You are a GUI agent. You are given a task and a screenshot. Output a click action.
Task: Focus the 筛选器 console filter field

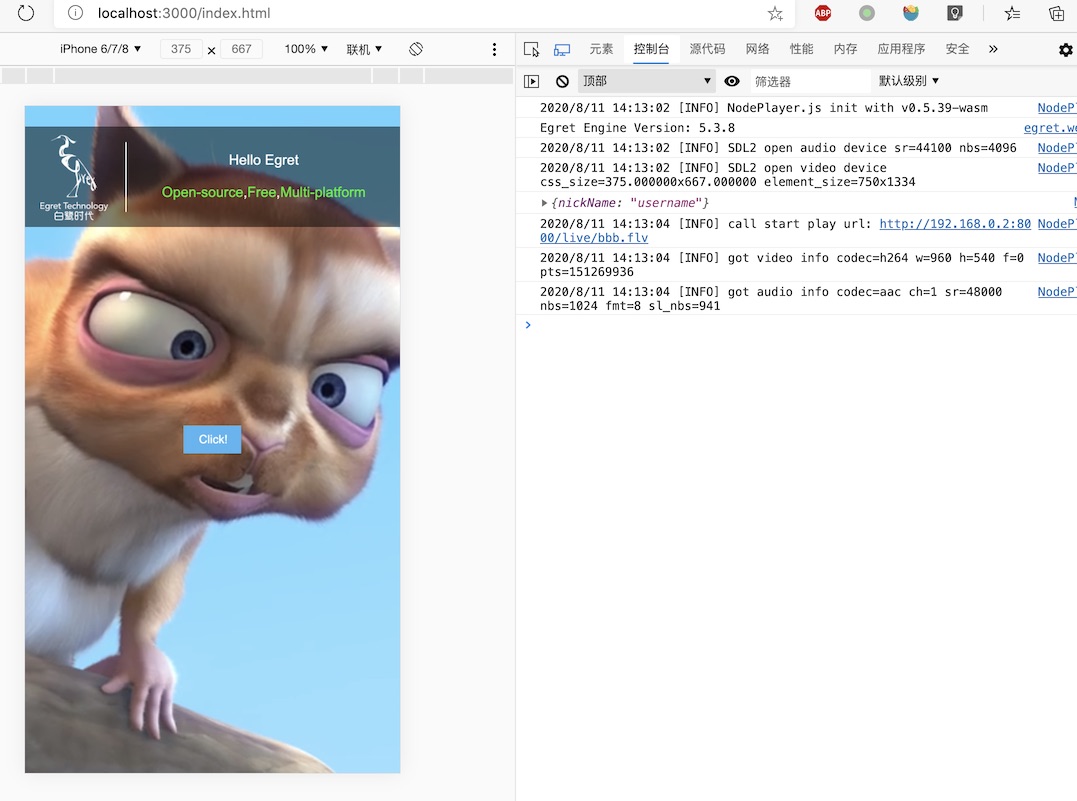(810, 81)
